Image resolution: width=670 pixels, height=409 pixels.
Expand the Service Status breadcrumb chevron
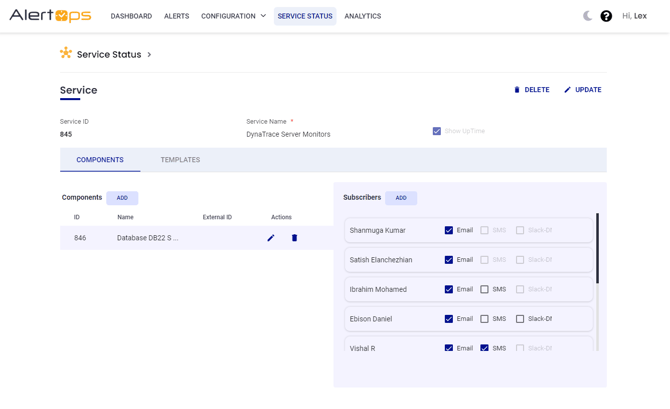pos(149,55)
